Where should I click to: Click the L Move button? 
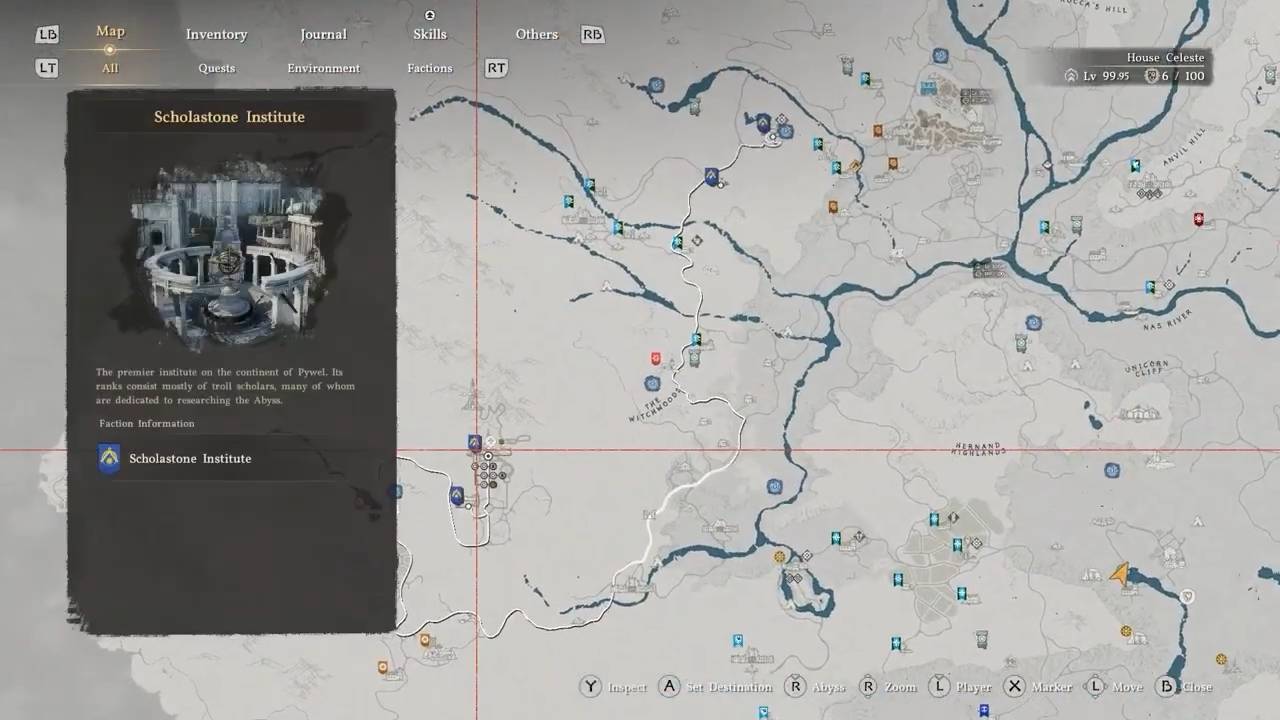click(x=1114, y=687)
